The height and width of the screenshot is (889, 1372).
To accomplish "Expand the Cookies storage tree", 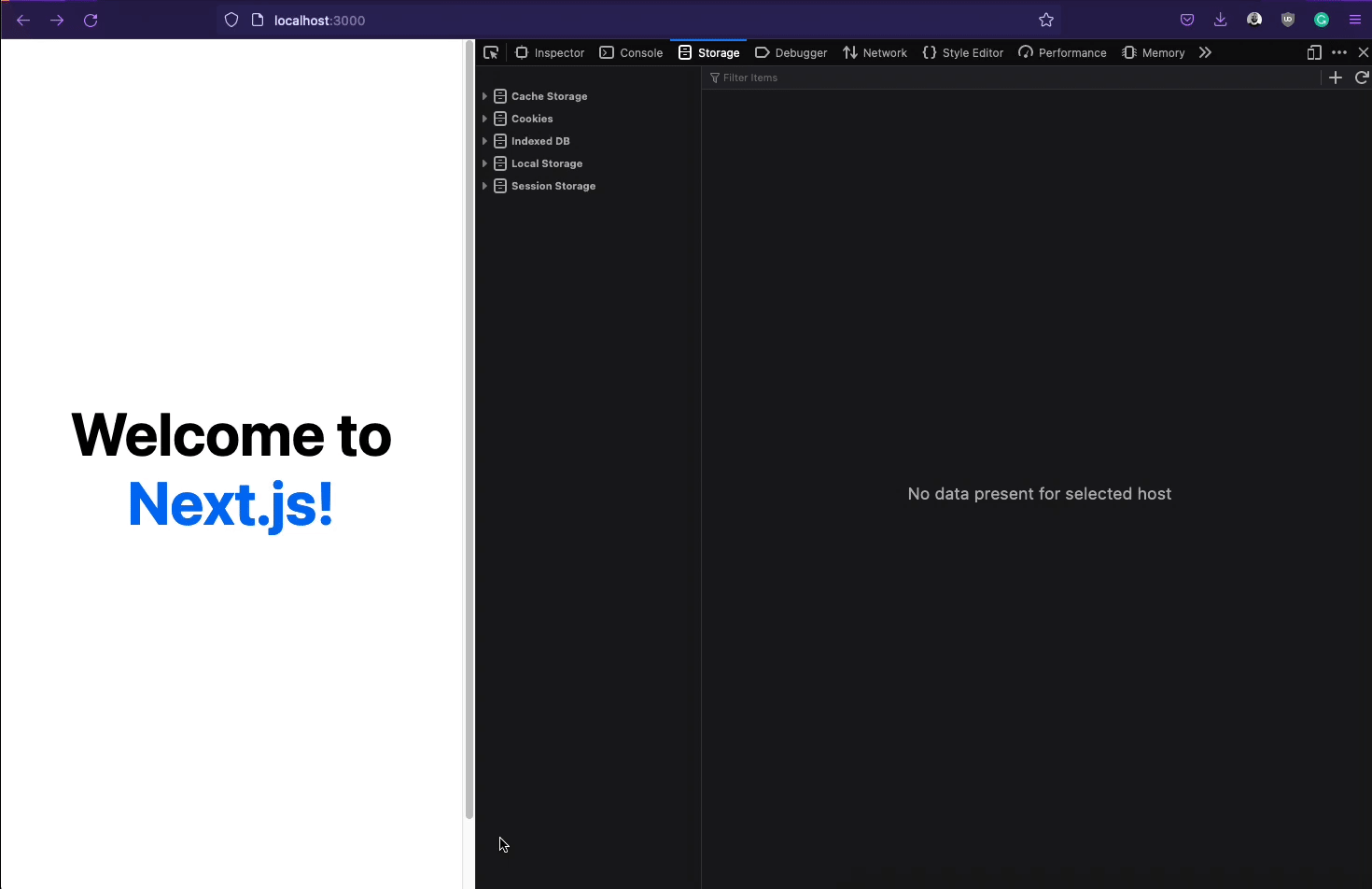I will (483, 119).
